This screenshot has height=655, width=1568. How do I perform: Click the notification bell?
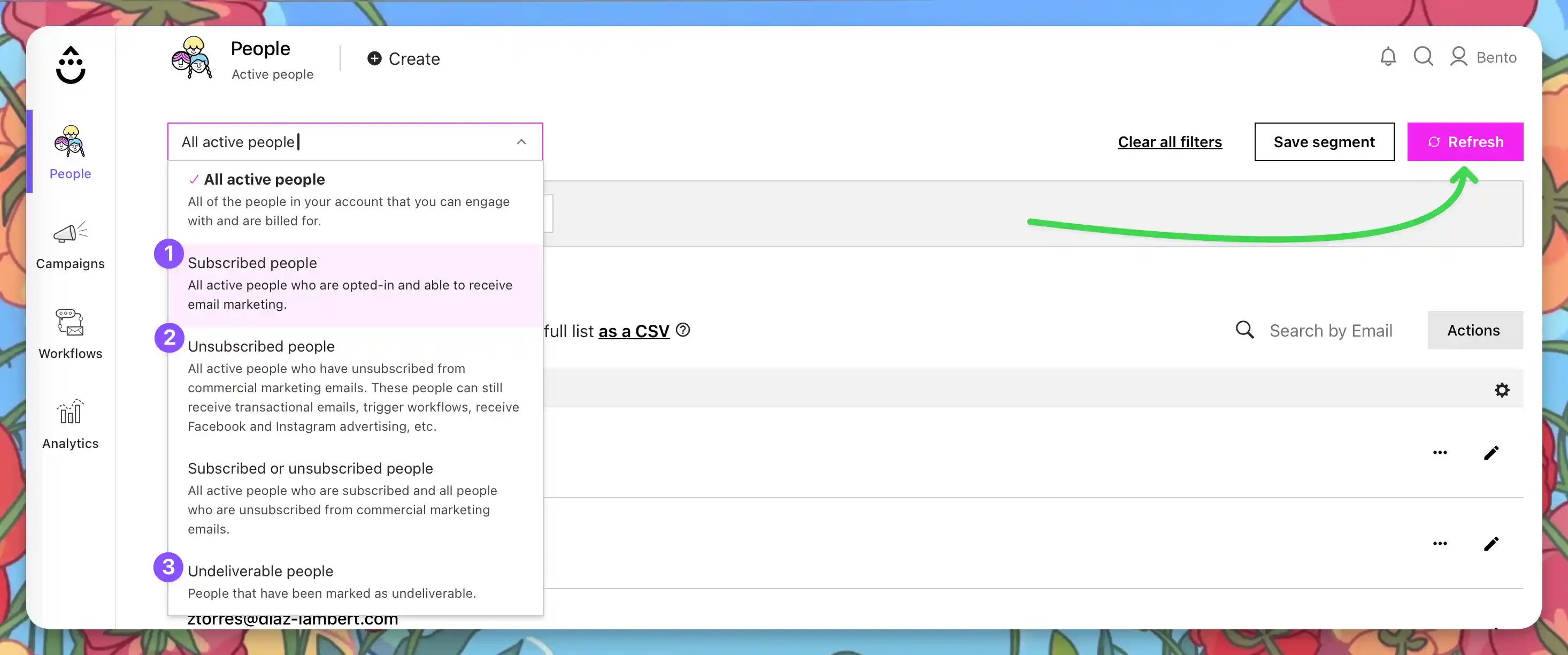coord(1388,56)
